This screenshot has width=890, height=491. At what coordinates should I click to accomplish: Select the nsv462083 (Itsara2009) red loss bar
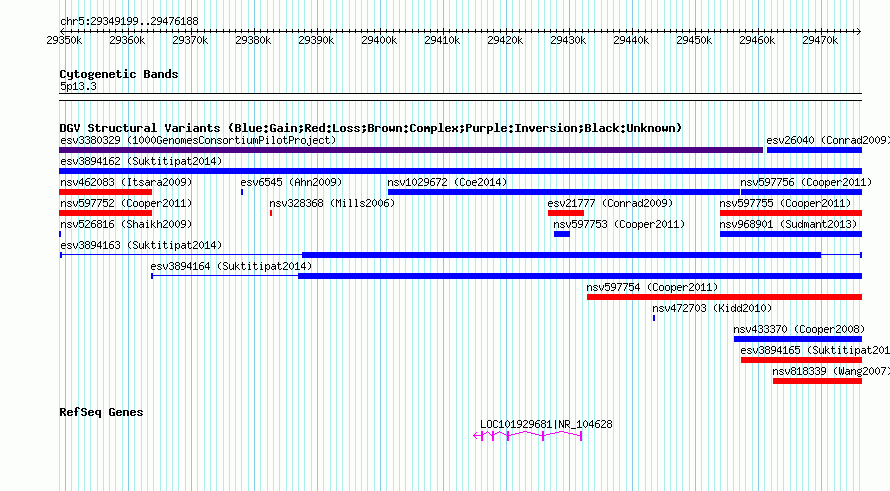106,192
